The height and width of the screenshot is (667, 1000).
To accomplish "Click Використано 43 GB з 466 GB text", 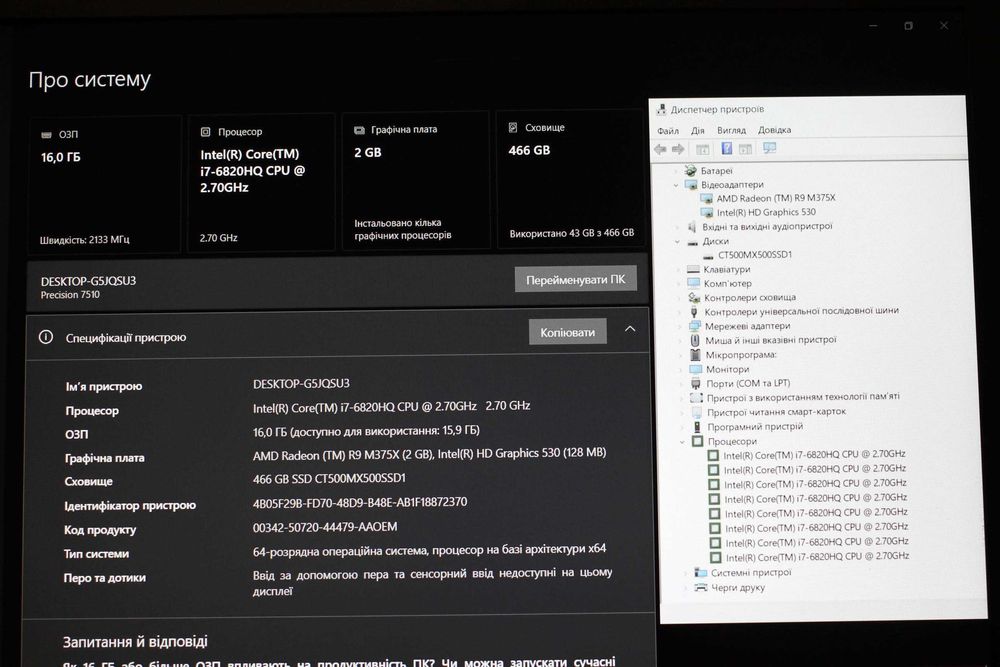I will (x=571, y=233).
